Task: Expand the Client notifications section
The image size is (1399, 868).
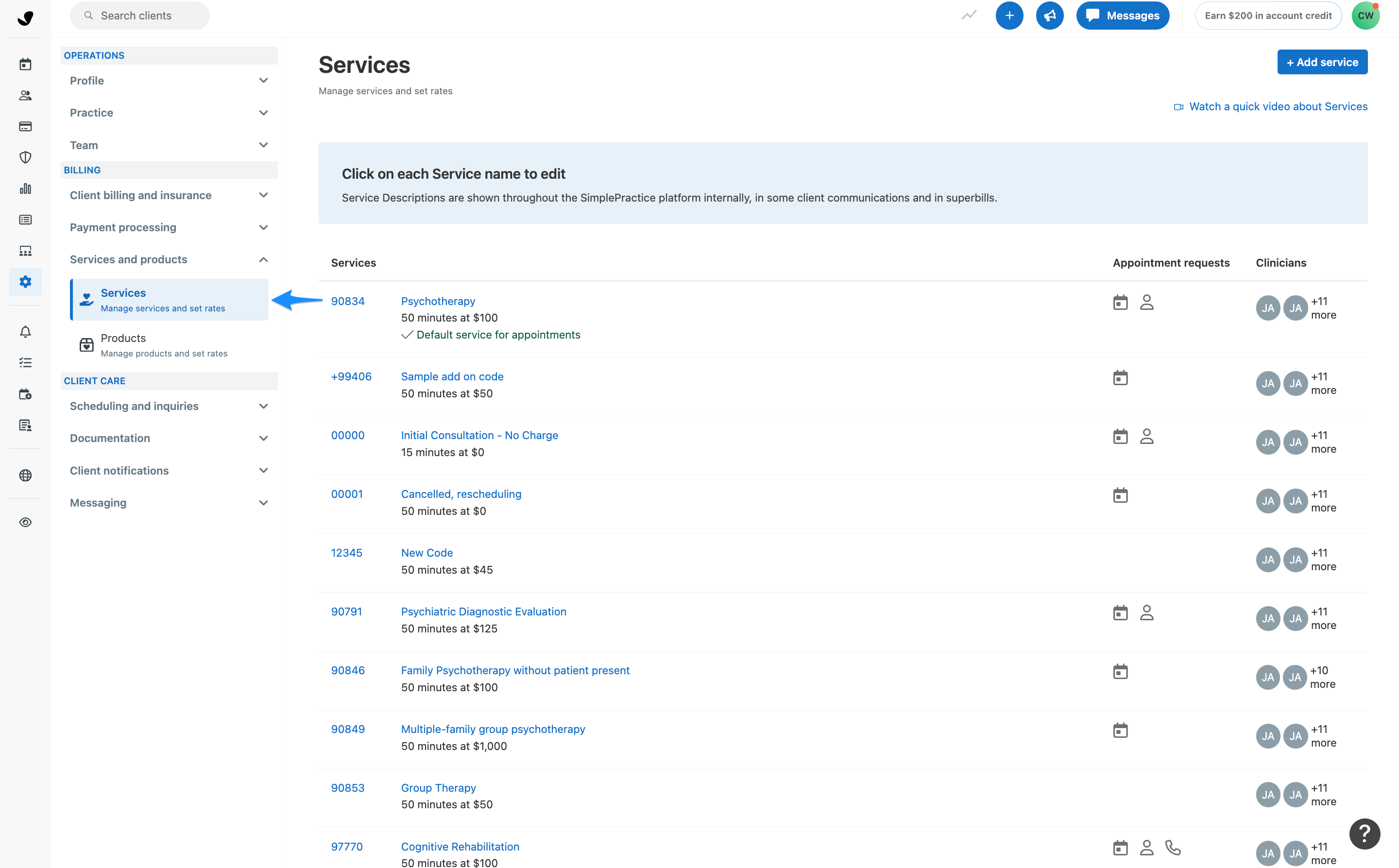Action: (x=170, y=470)
